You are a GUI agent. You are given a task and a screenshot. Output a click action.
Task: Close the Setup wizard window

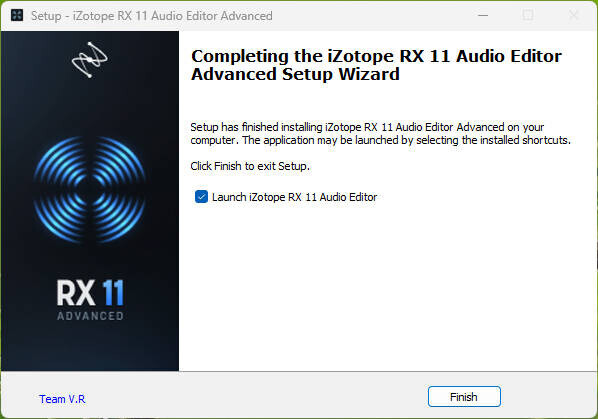573,16
